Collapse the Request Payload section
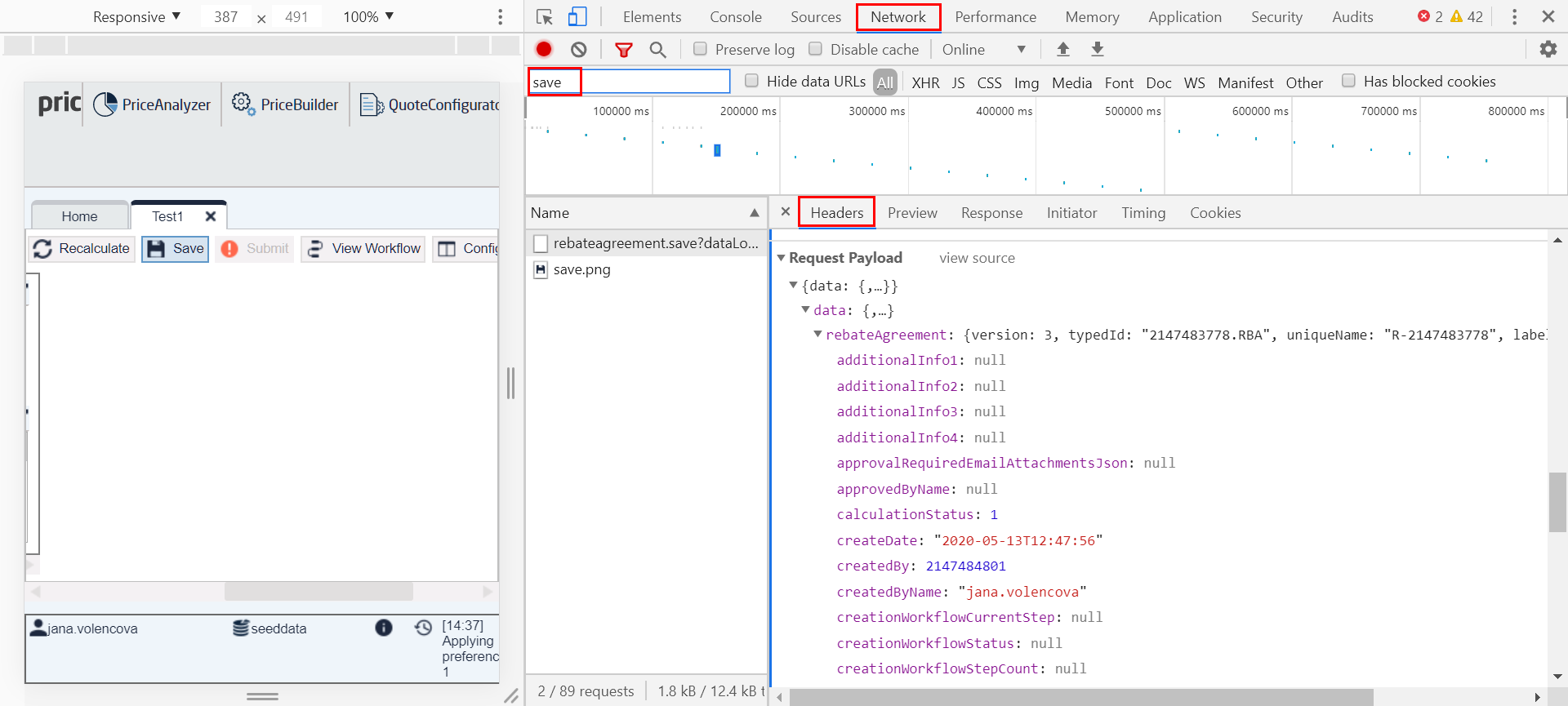1568x706 pixels. pos(781,258)
